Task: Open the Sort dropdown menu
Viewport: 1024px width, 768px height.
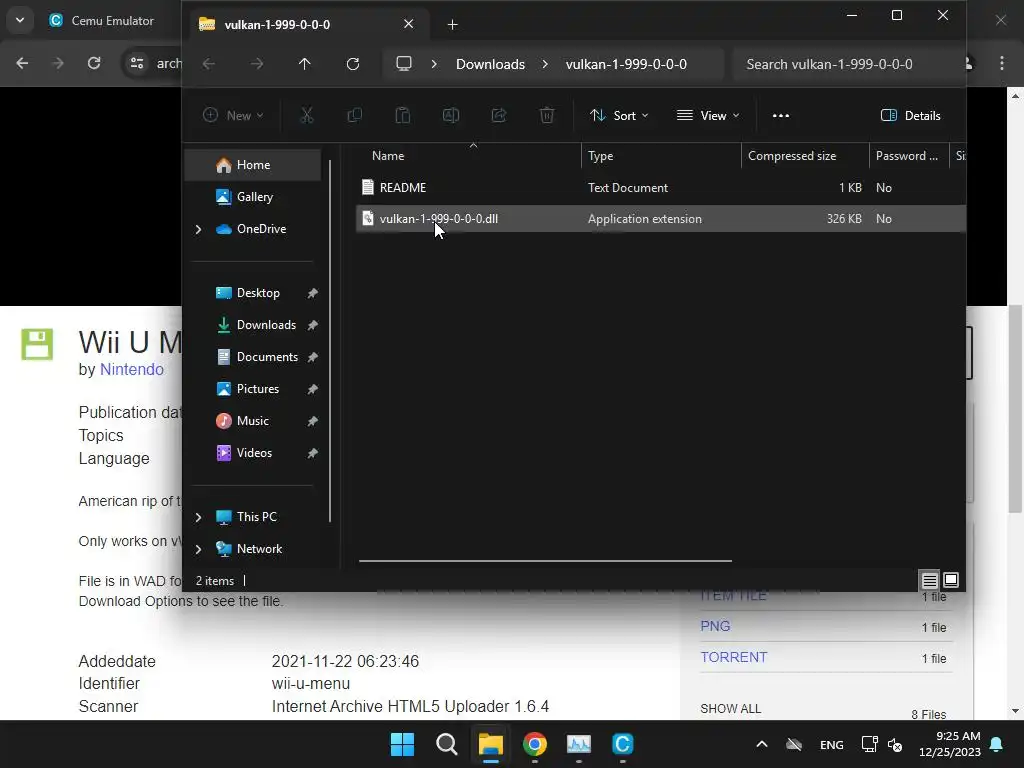Action: (618, 116)
